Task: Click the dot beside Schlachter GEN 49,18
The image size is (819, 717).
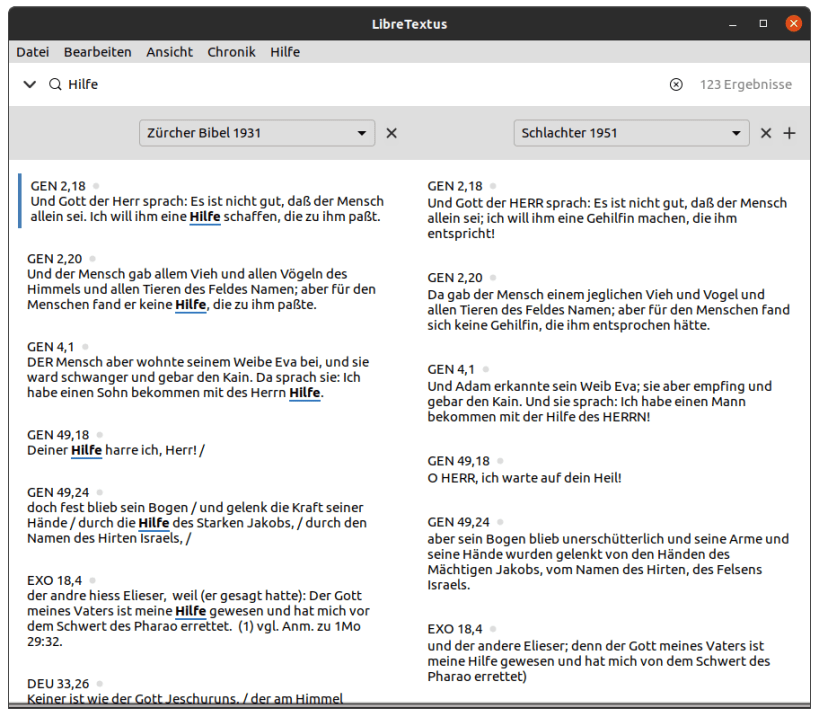Action: click(500, 461)
